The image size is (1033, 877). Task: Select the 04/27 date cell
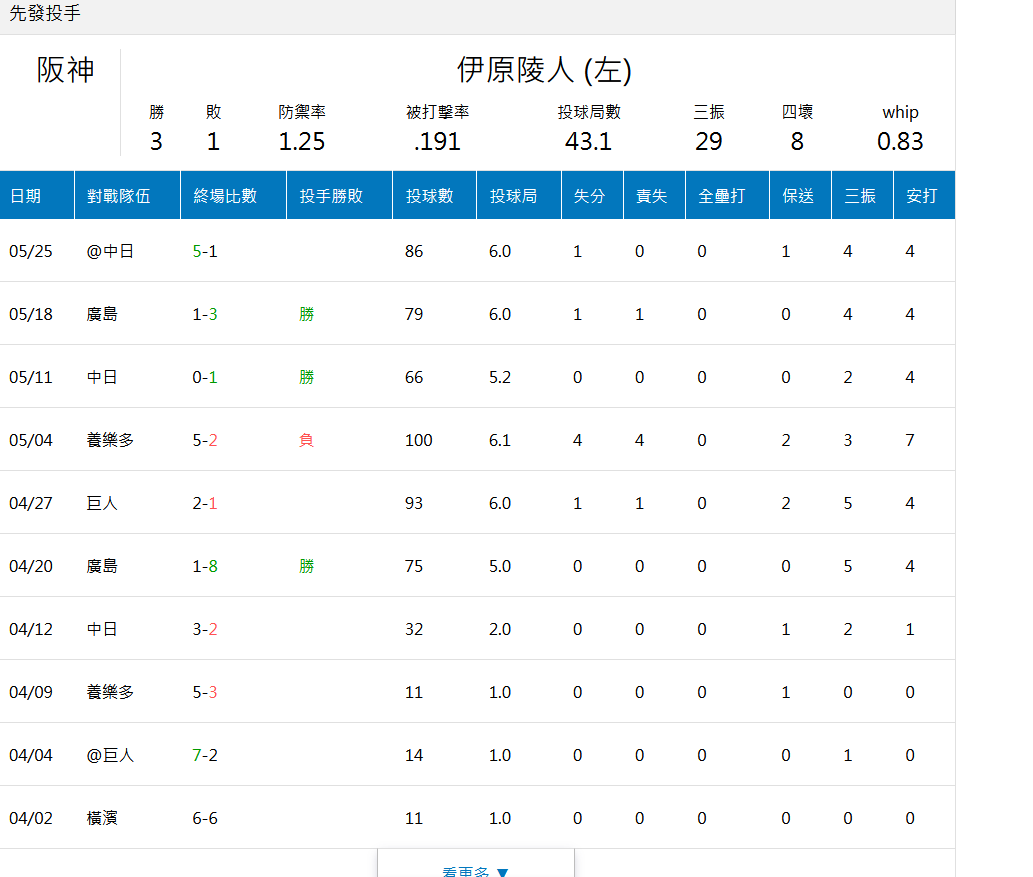coord(31,503)
